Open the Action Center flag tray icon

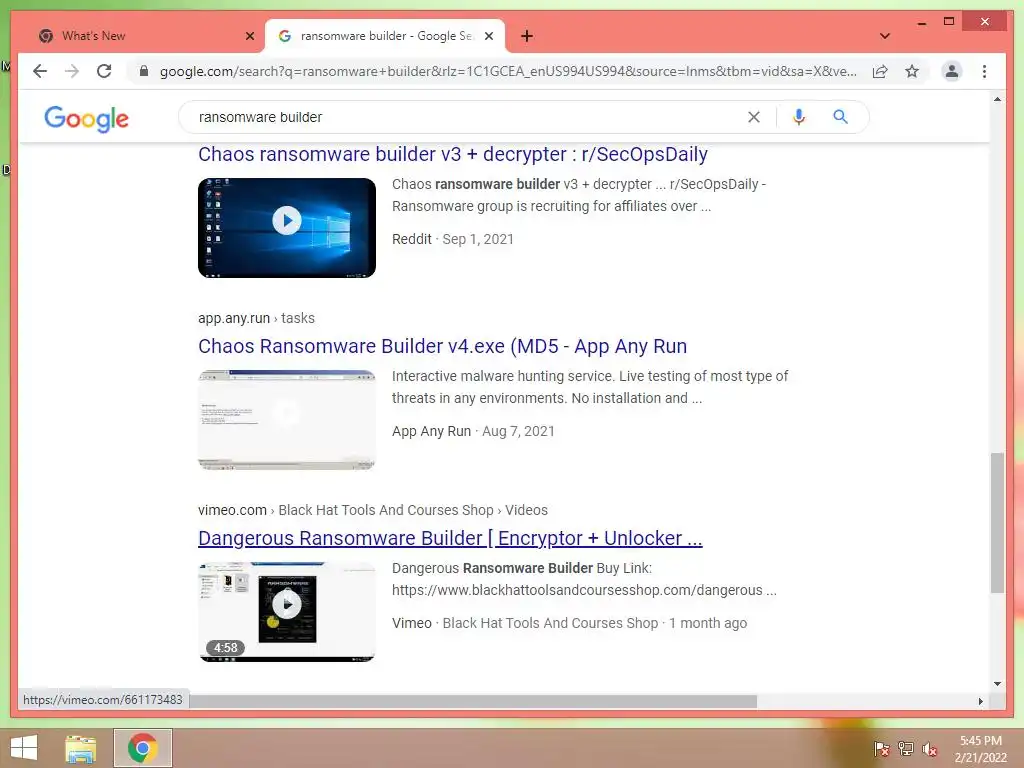(882, 749)
